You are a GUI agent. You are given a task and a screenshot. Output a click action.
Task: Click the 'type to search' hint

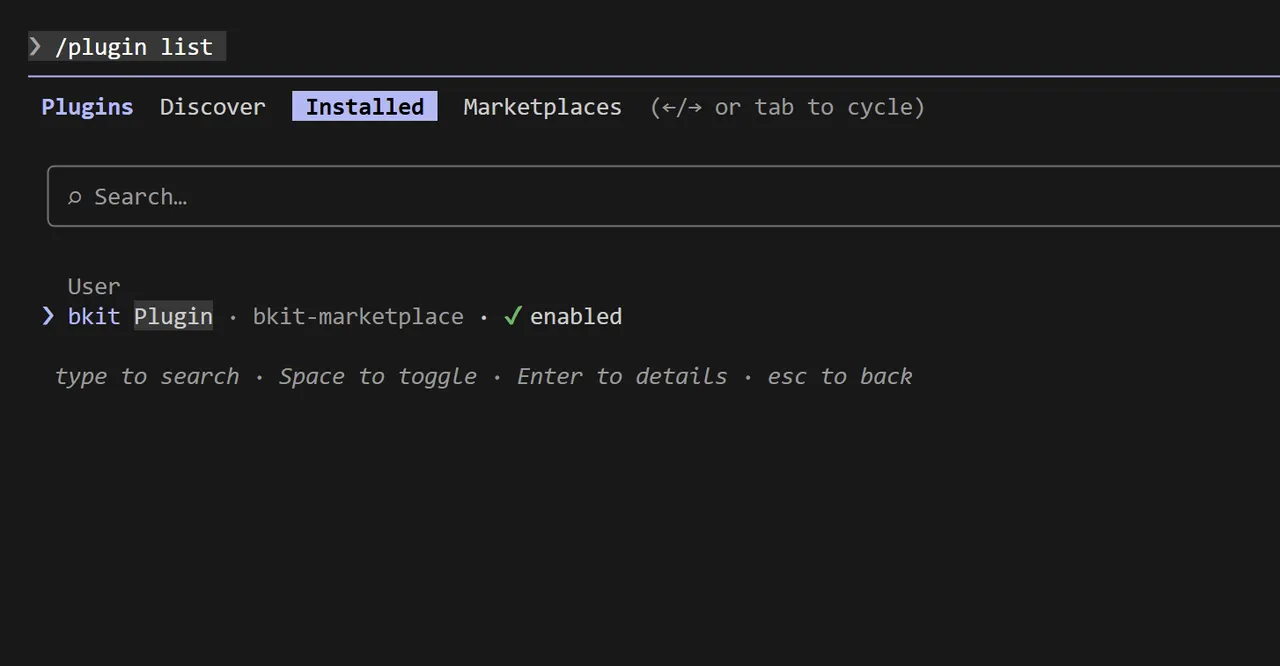click(147, 377)
